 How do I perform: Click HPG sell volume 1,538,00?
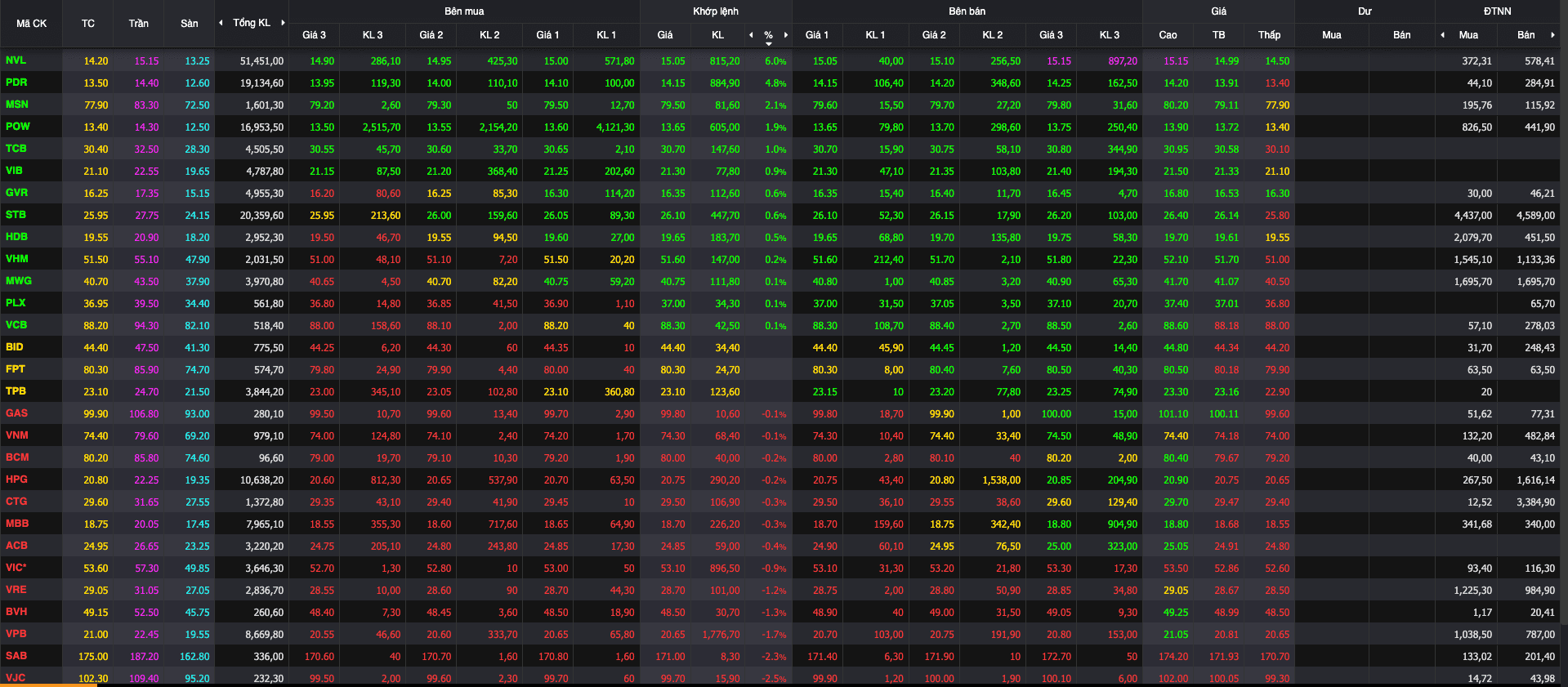pyautogui.click(x=1001, y=480)
